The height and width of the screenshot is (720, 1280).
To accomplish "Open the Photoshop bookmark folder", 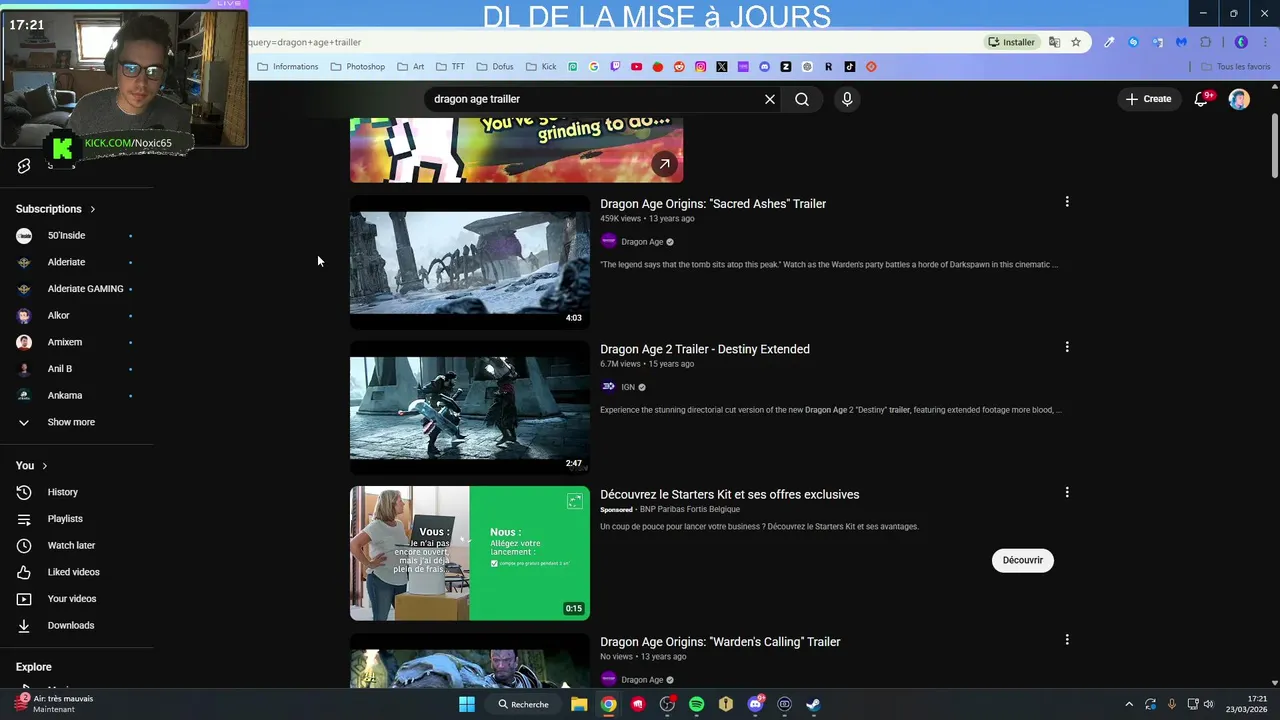I will 357,67.
